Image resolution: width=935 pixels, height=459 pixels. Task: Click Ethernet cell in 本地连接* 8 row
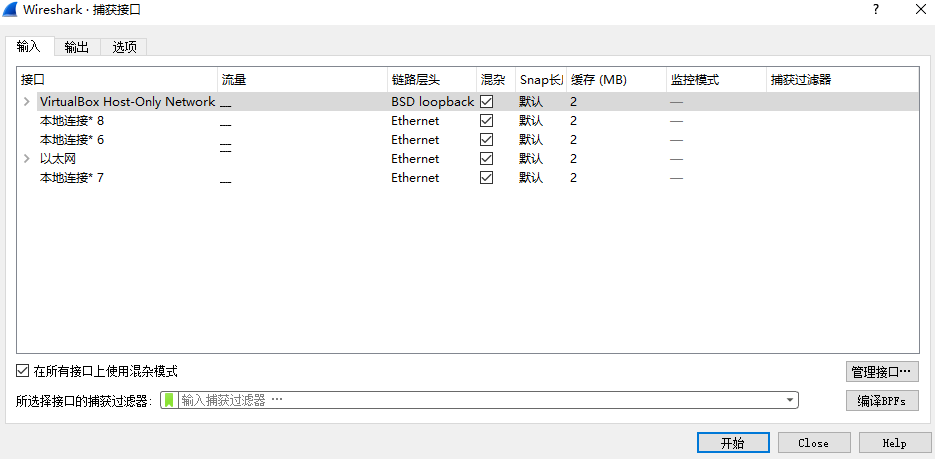click(x=415, y=121)
